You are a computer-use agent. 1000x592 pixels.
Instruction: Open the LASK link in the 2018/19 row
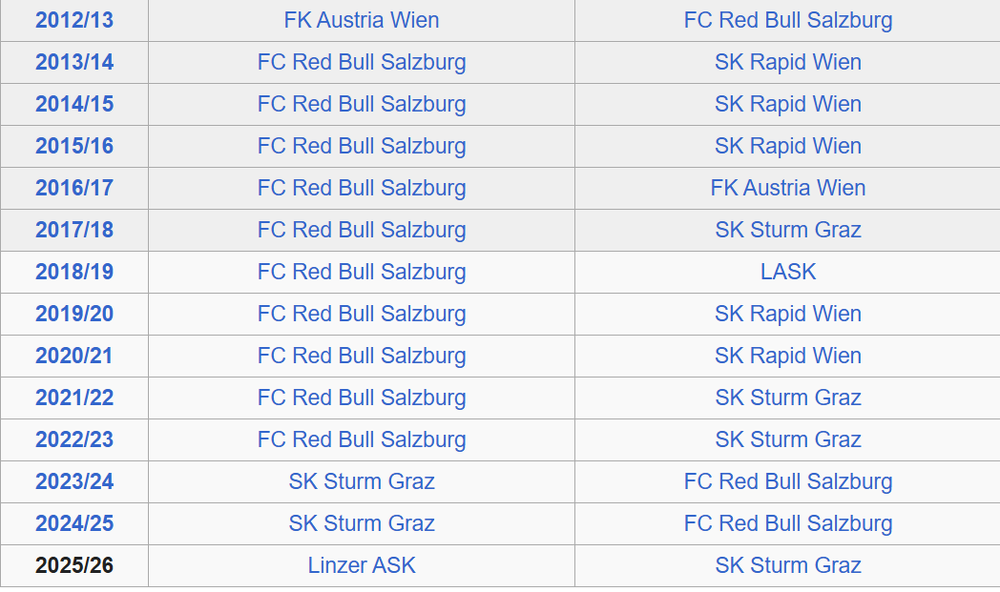click(788, 272)
